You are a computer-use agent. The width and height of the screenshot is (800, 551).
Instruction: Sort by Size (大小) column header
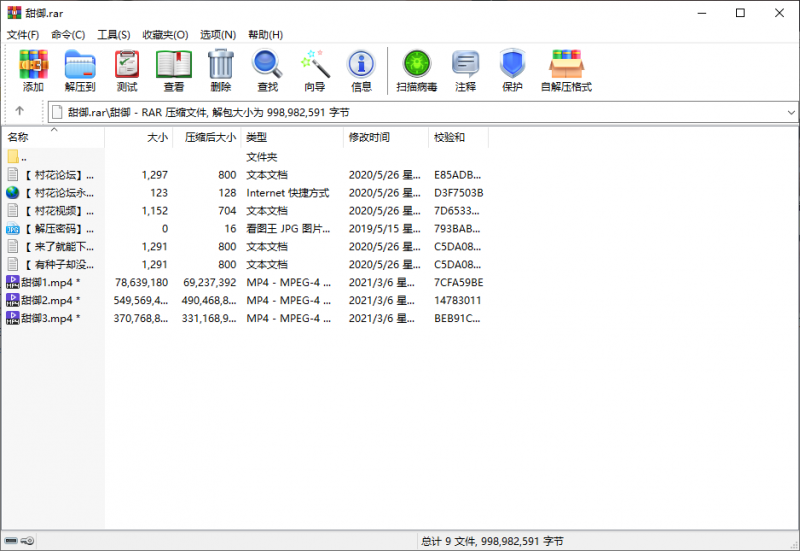[x=157, y=137]
